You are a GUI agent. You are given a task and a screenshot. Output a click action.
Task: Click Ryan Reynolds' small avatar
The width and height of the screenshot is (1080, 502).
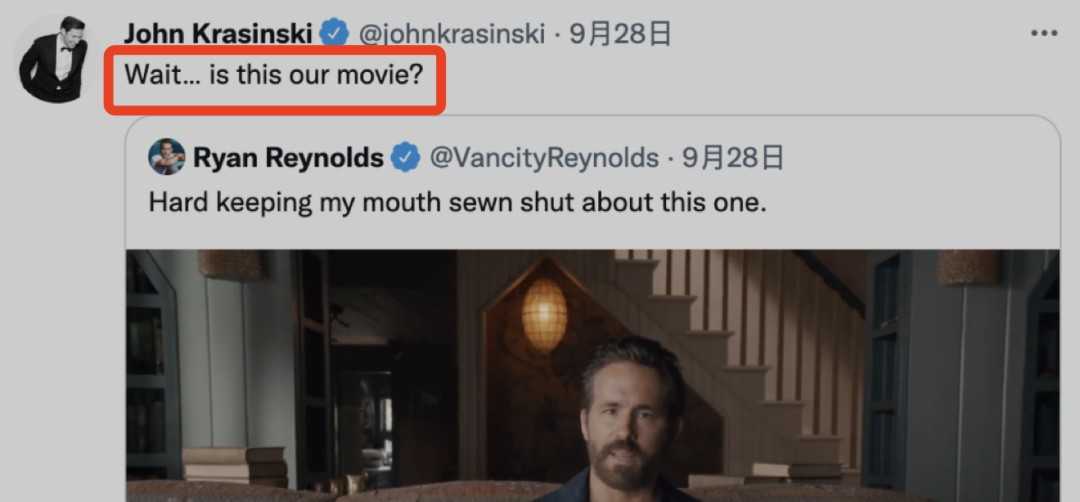click(166, 157)
